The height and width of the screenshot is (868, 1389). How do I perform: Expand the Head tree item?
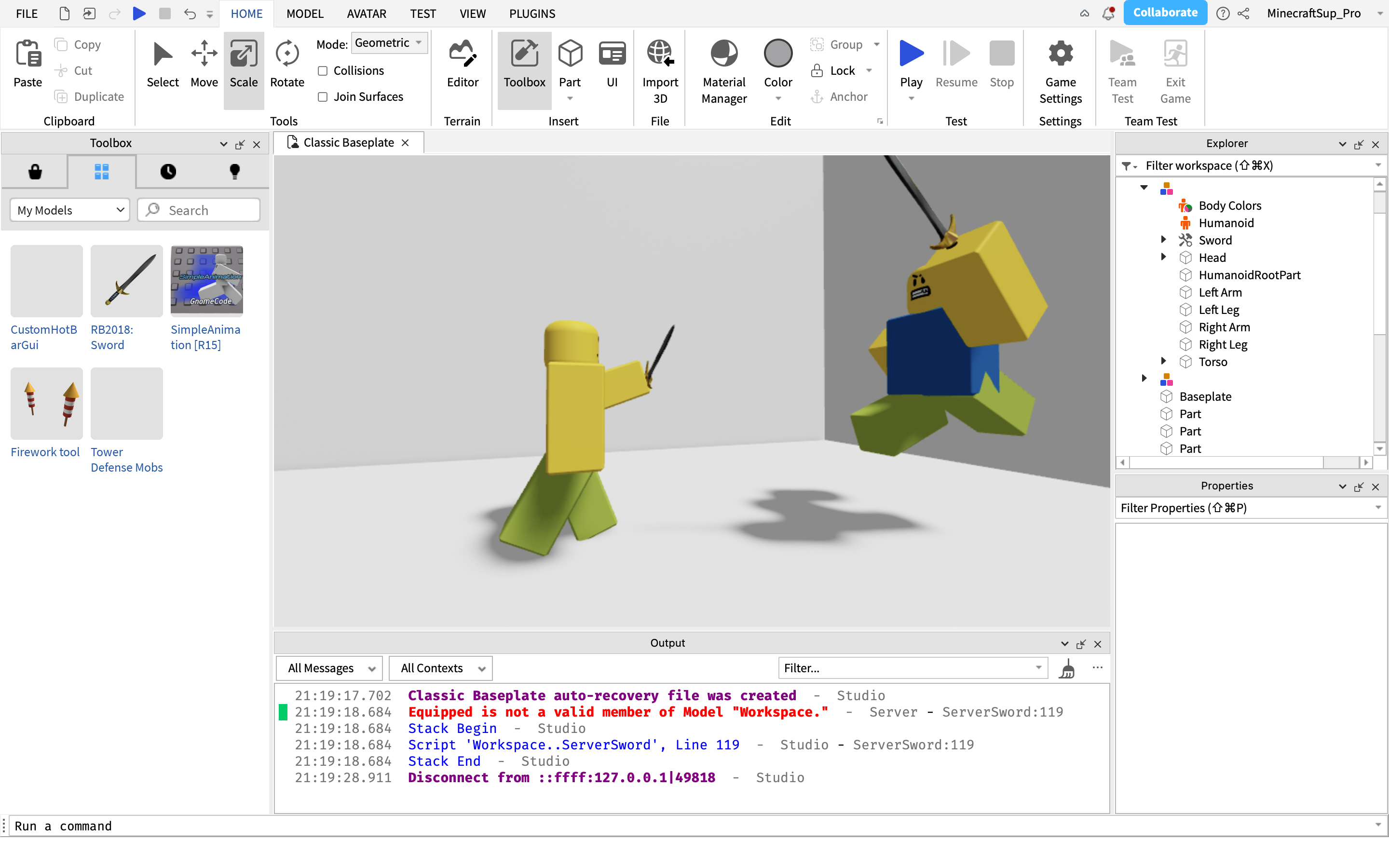(1163, 257)
